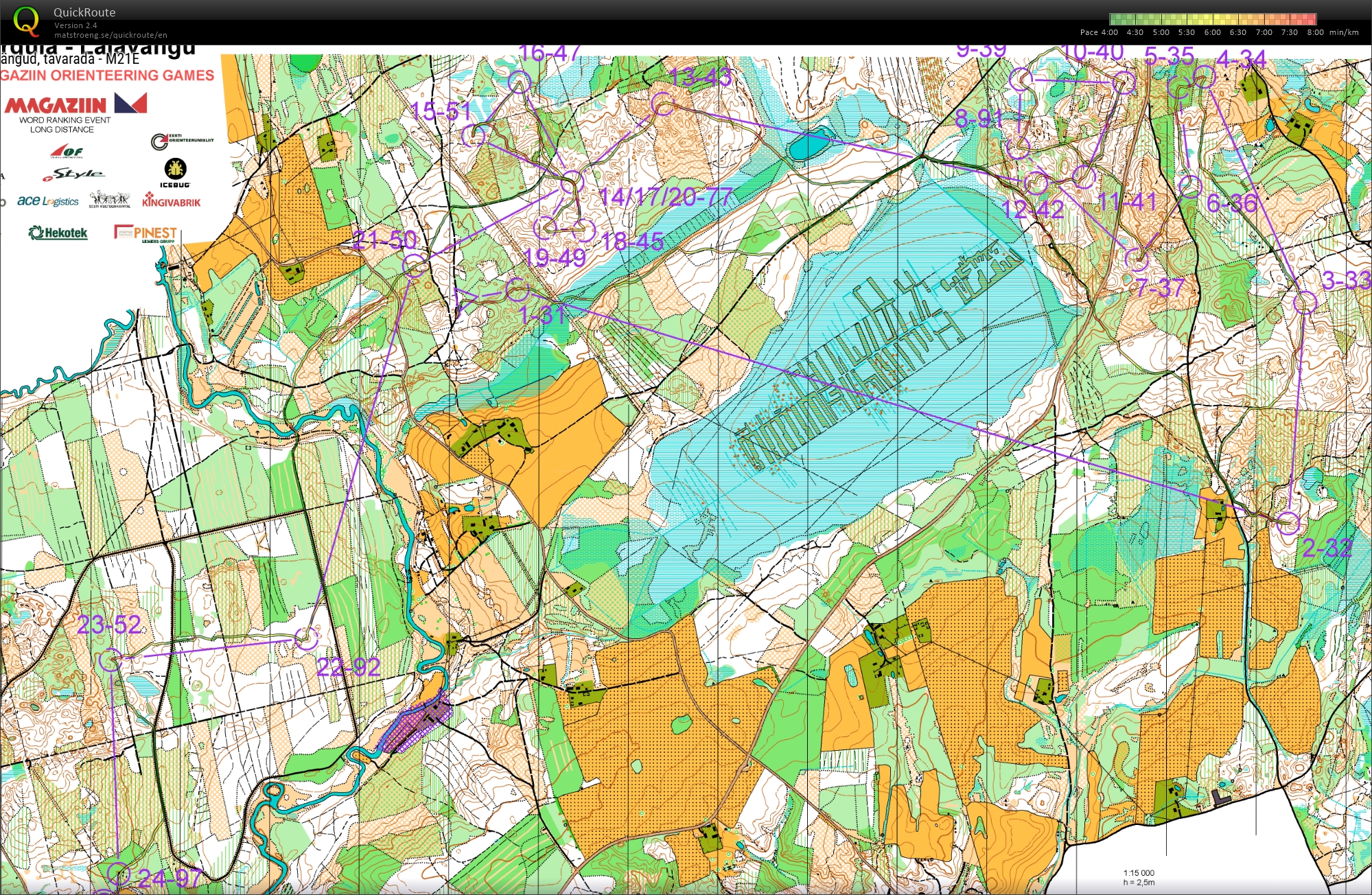Click the ace Logistics logo

pyautogui.click(x=48, y=201)
